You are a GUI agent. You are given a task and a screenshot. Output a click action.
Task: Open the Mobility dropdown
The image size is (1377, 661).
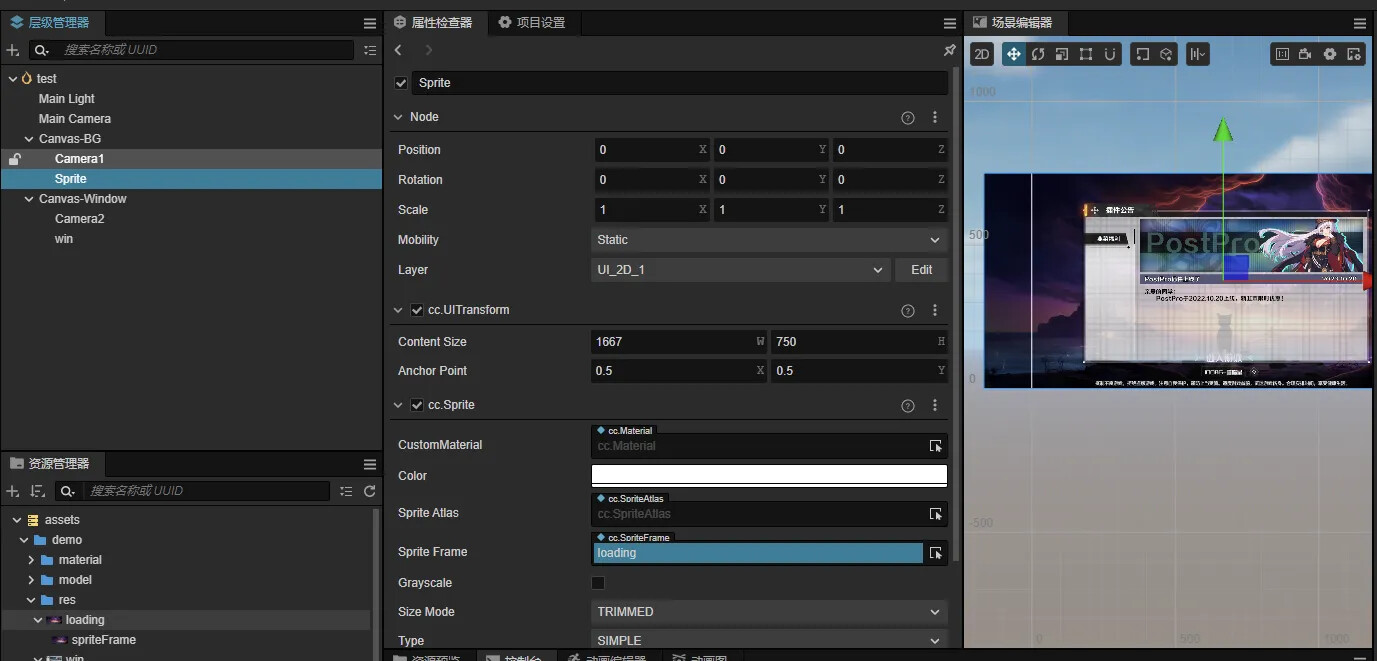tap(770, 240)
